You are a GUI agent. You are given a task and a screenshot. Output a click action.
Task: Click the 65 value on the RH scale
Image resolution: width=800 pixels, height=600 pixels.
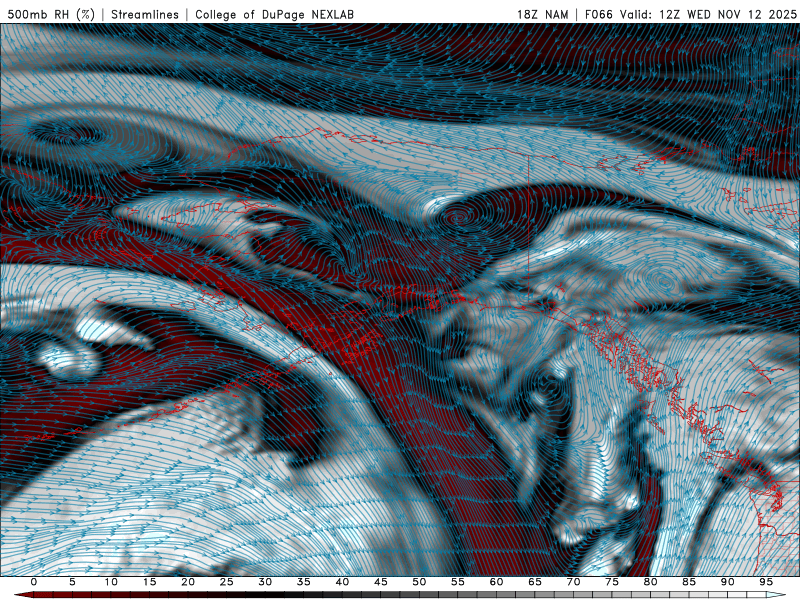[535, 582]
